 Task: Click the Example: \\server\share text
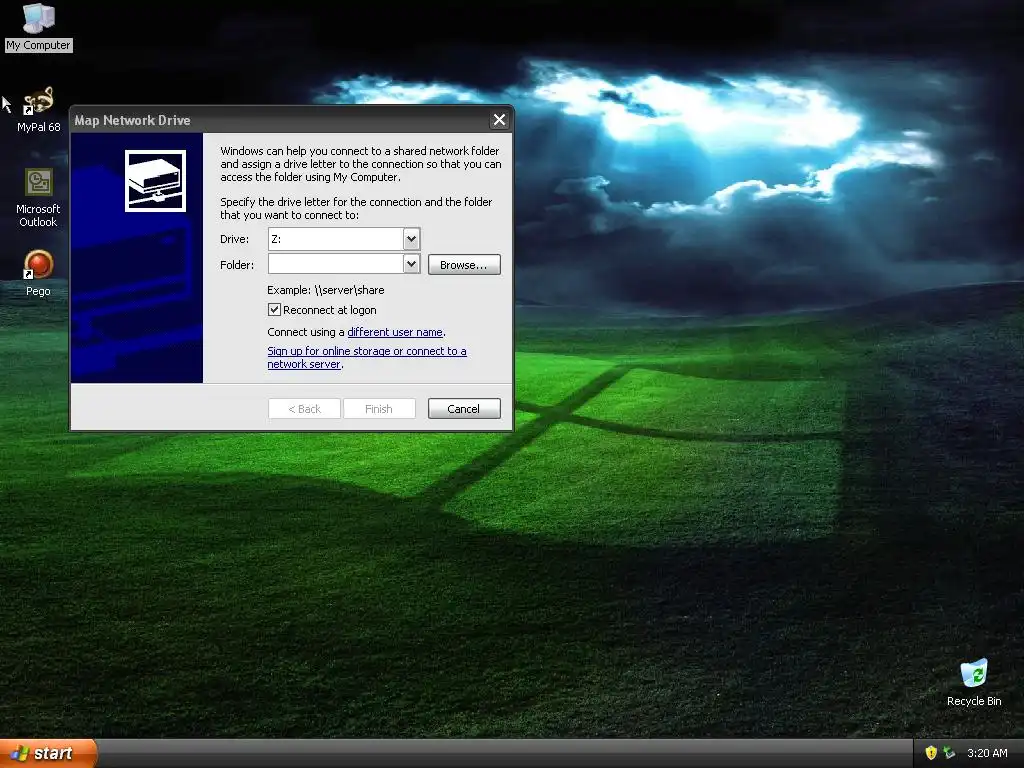[325, 290]
